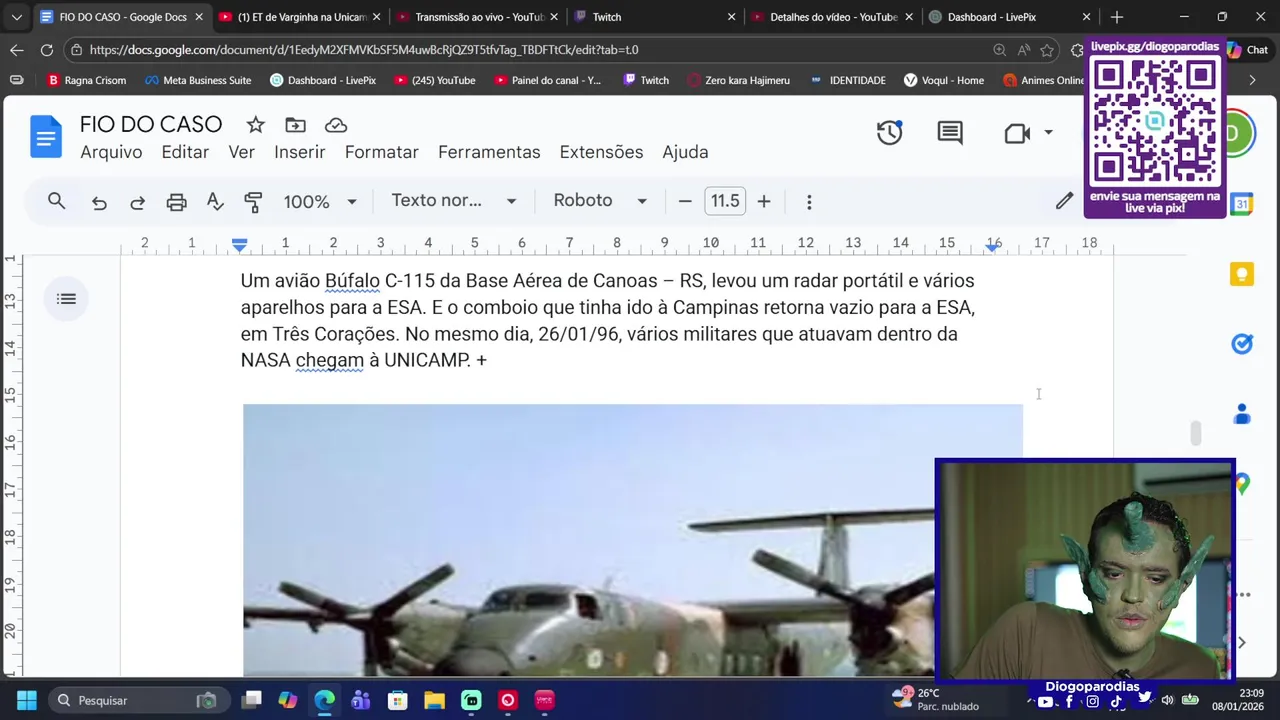
Task: Click the left indent ruler marker
Action: (239, 244)
